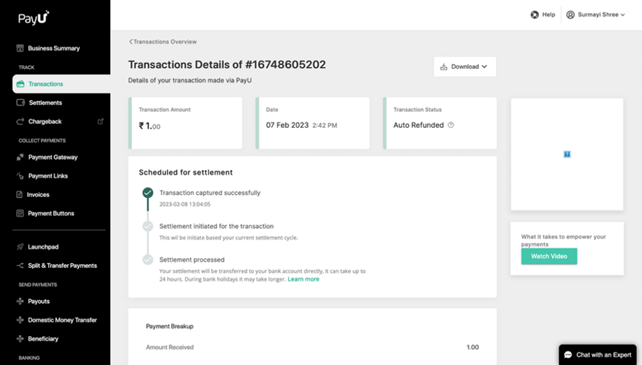Viewport: 642px width, 365px height.
Task: Follow the Learn more link
Action: tap(303, 279)
